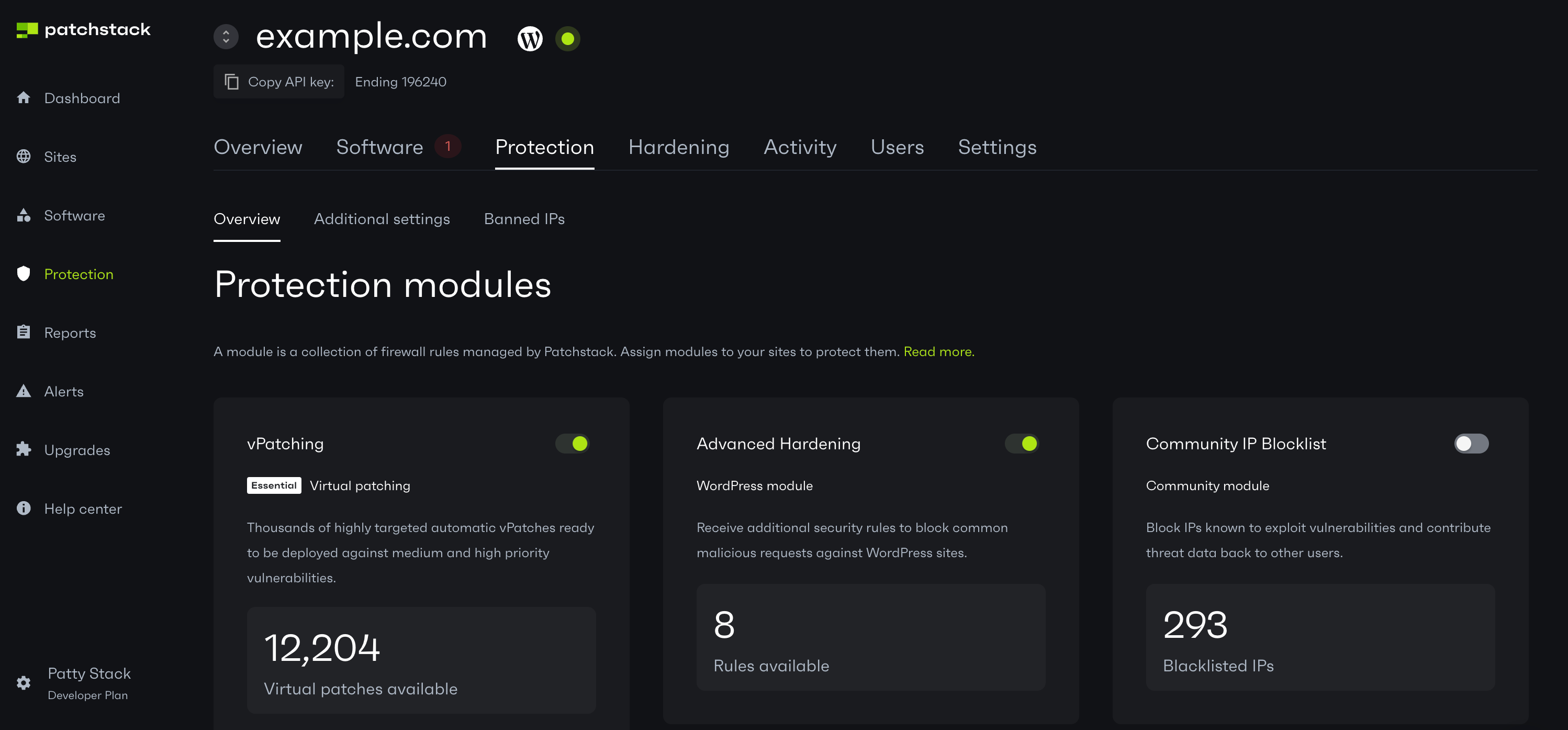
Task: Click the Reports clipboard icon
Action: 23,333
